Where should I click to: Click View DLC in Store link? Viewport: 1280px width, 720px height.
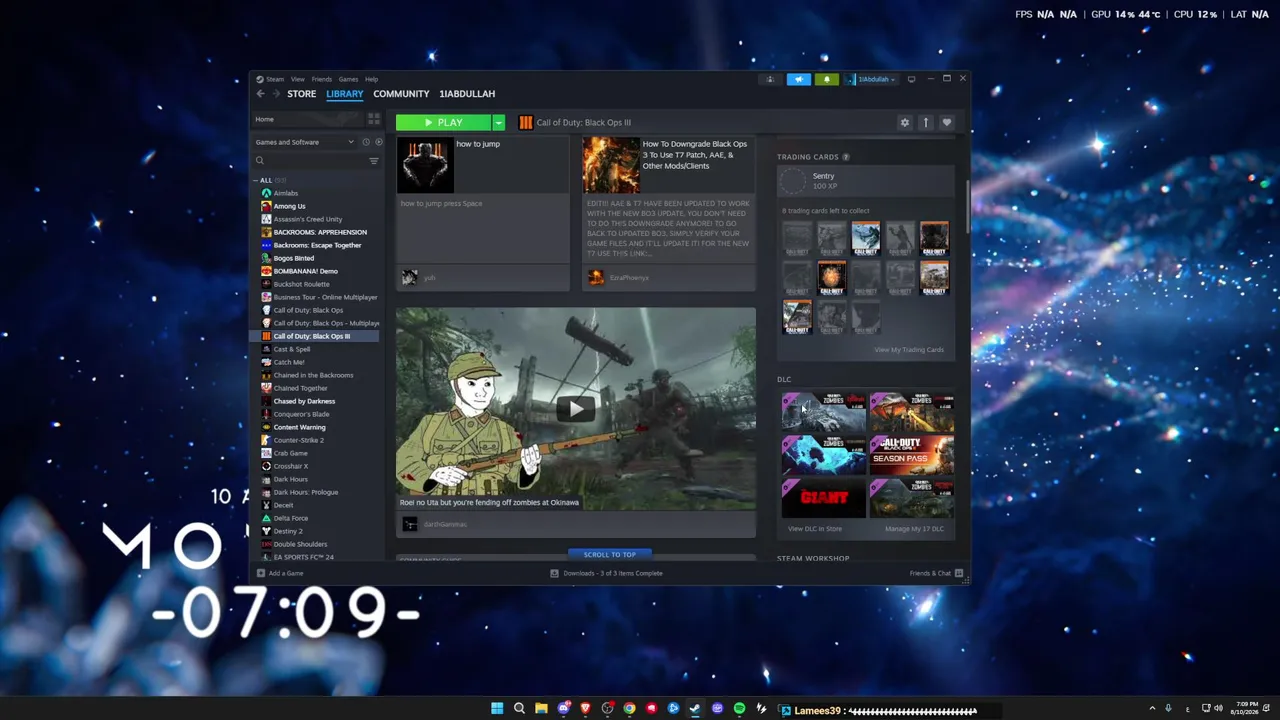pos(815,529)
